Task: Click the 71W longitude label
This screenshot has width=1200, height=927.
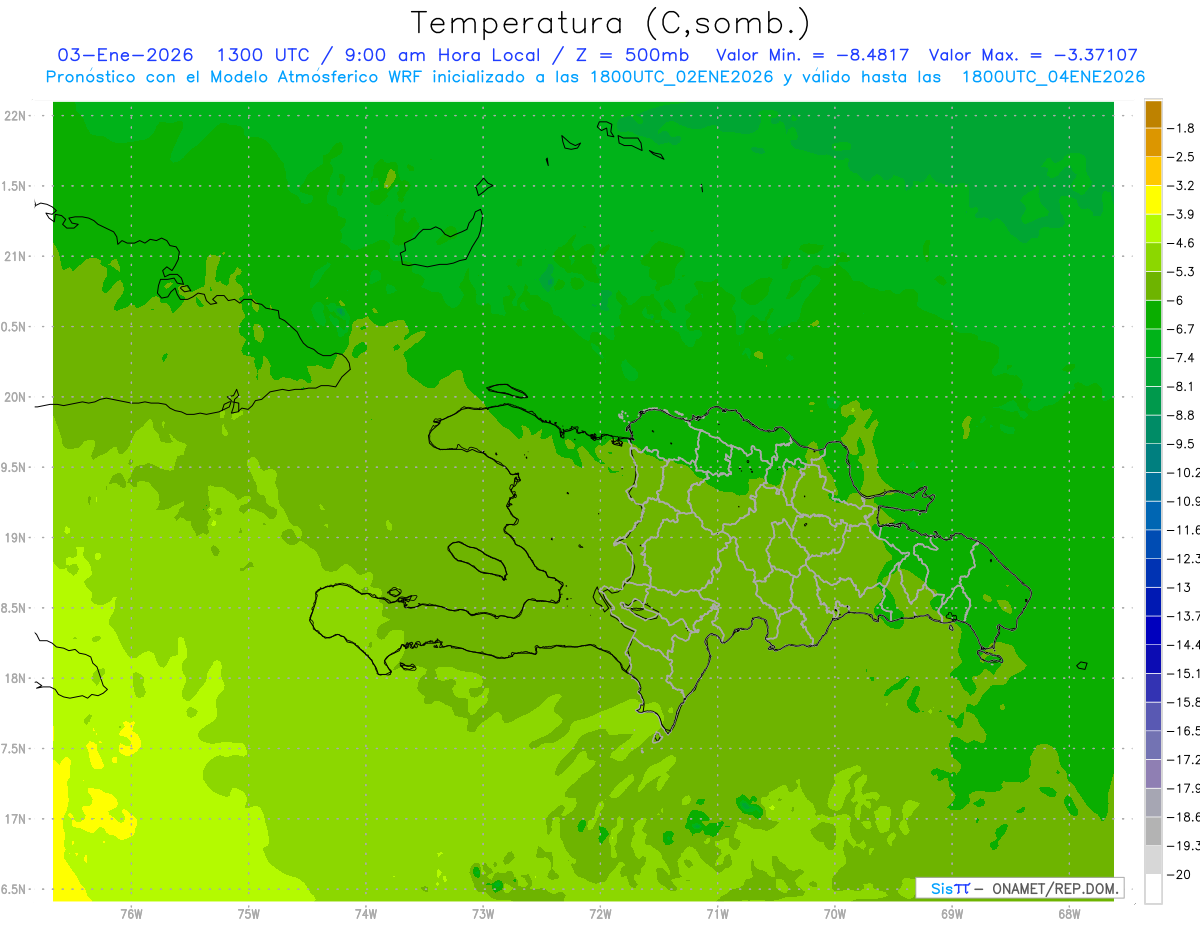Action: pyautogui.click(x=717, y=914)
